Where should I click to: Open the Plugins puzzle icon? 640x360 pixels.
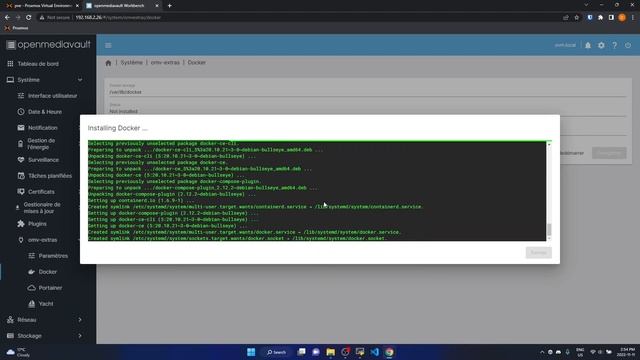click(21, 224)
